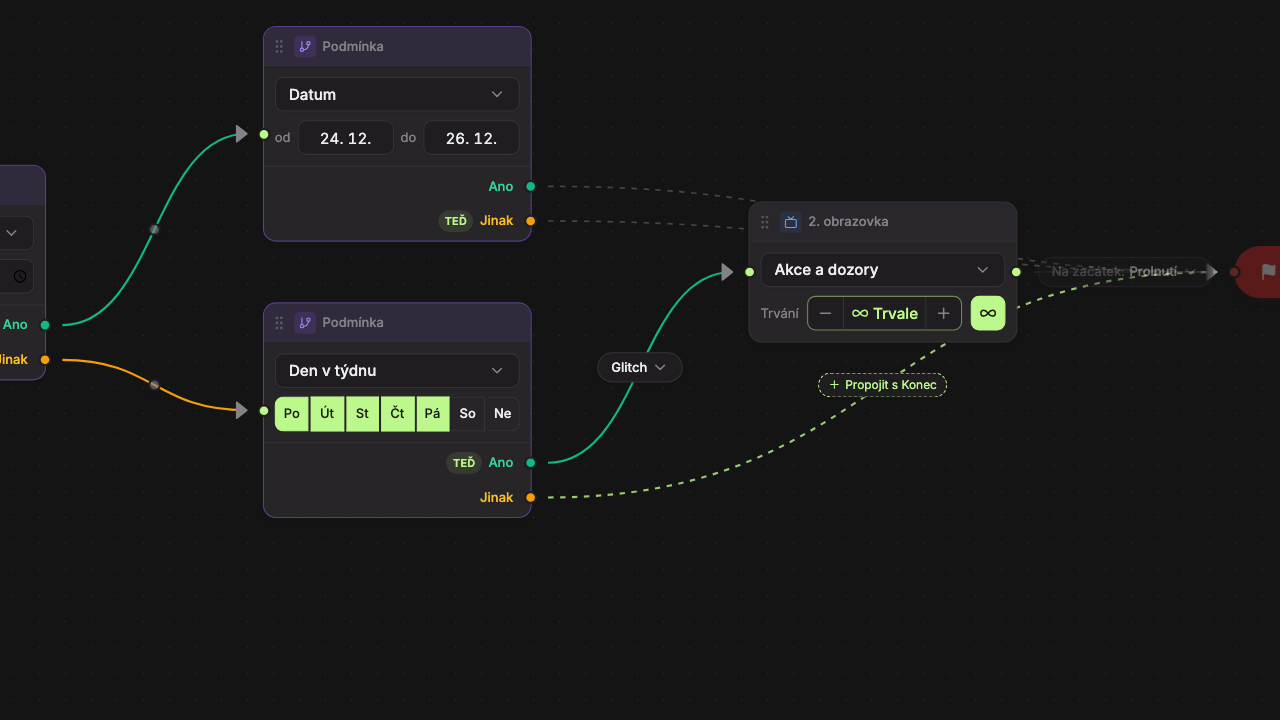
Task: Open the Datum condition type dropdown
Action: (x=397, y=94)
